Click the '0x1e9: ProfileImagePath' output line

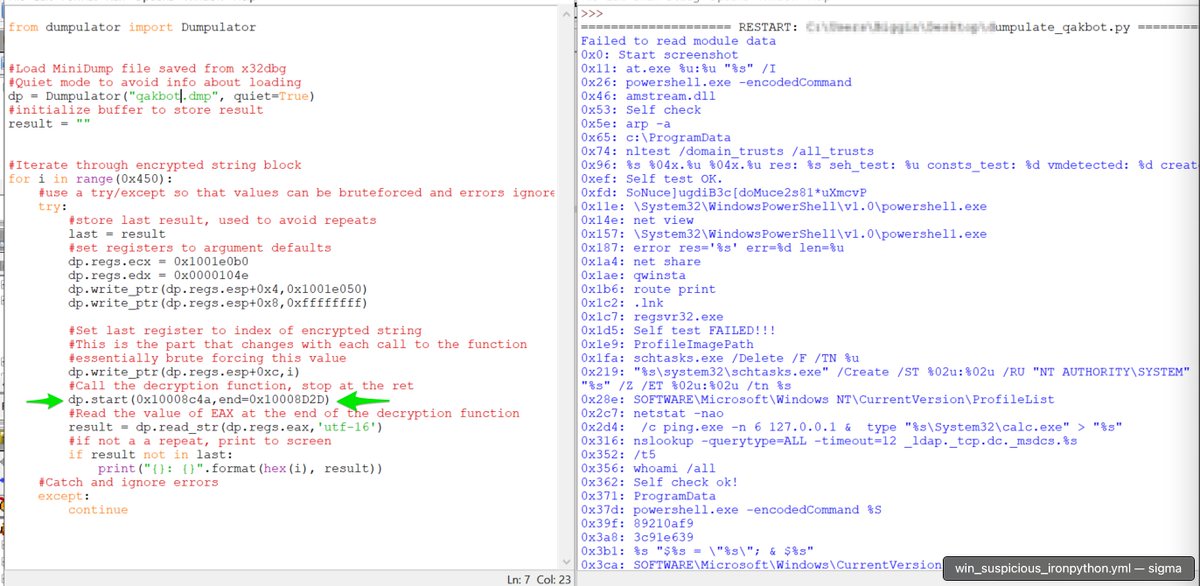[667, 344]
